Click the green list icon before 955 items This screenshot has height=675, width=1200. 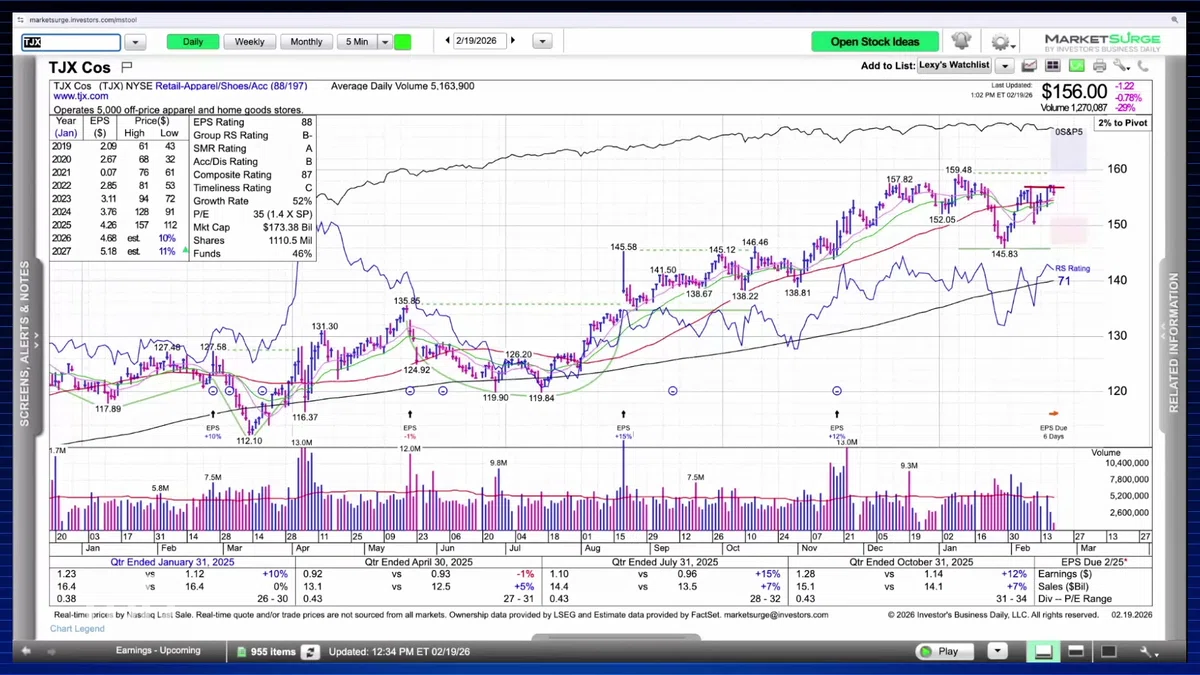coord(243,651)
